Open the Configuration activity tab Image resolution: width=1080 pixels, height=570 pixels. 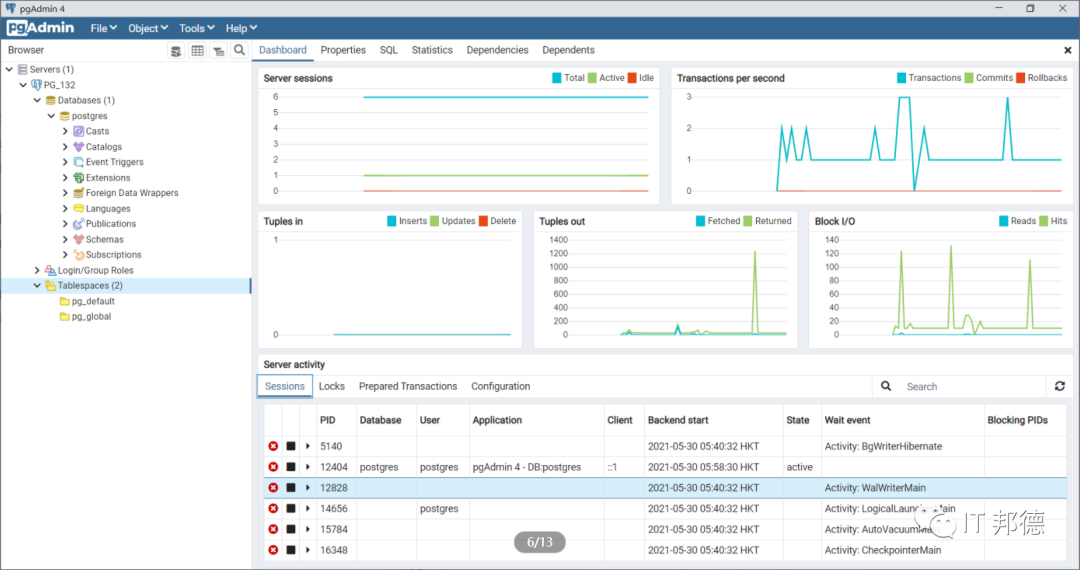[501, 386]
